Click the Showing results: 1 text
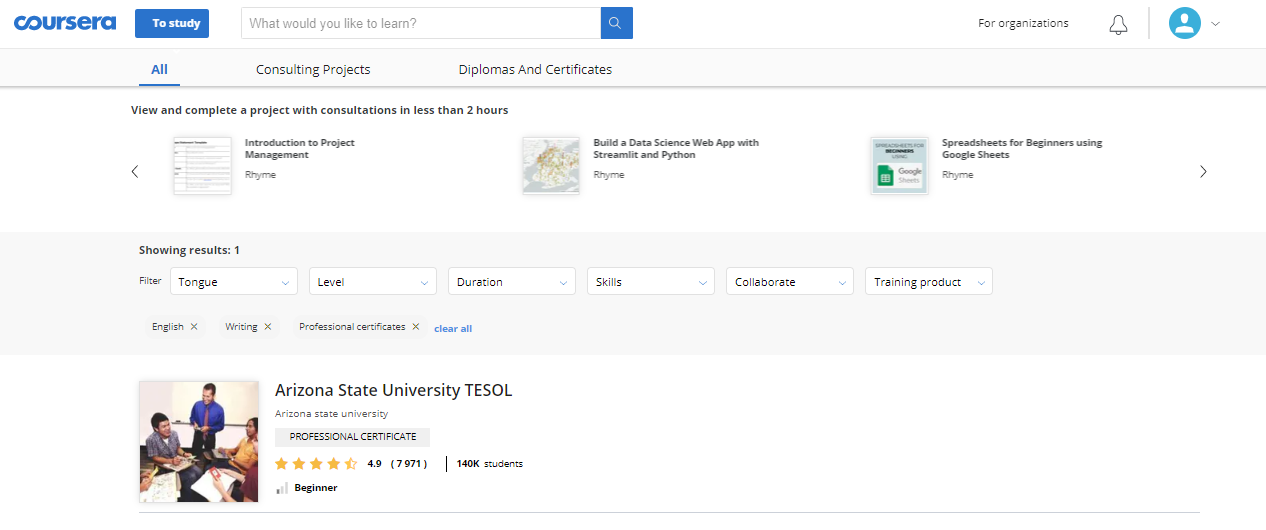This screenshot has height=530, width=1266. [189, 250]
